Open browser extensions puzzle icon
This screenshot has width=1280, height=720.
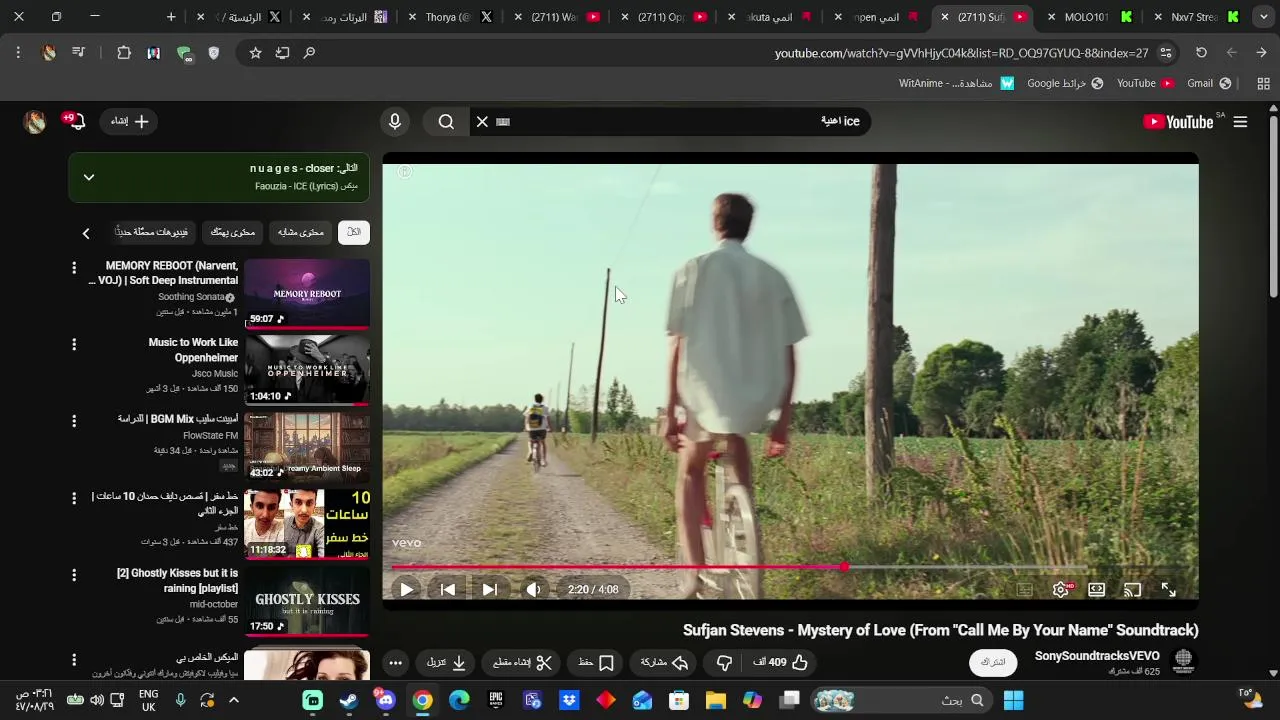click(x=124, y=53)
